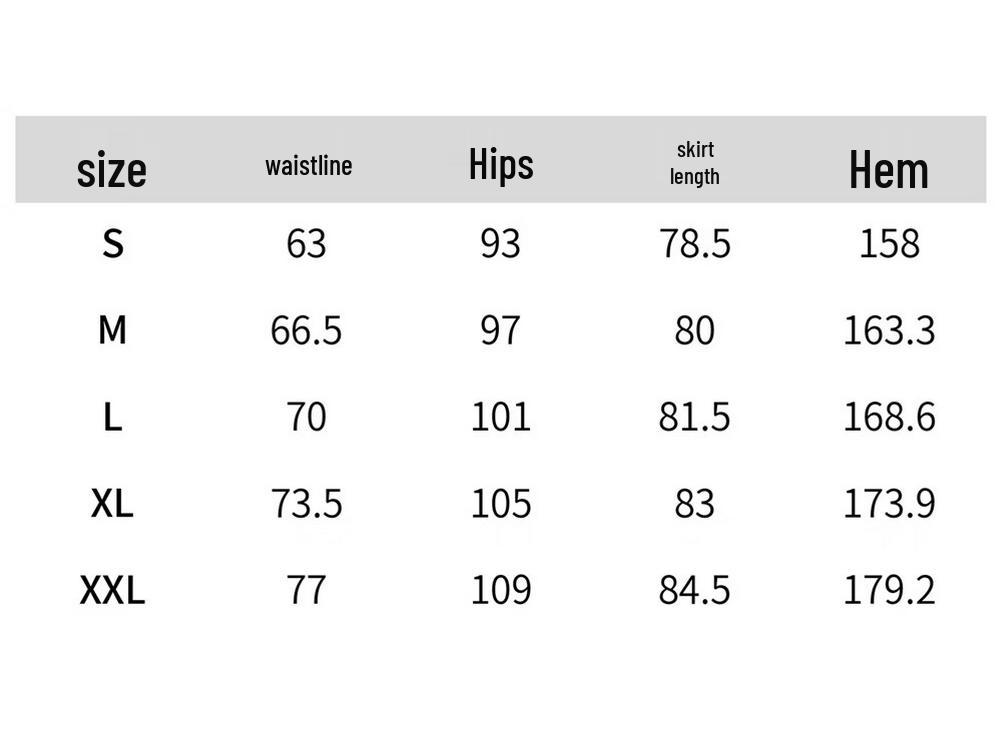The height and width of the screenshot is (752, 1002).
Task: Select waistline value 66.5
Action: pos(306,330)
